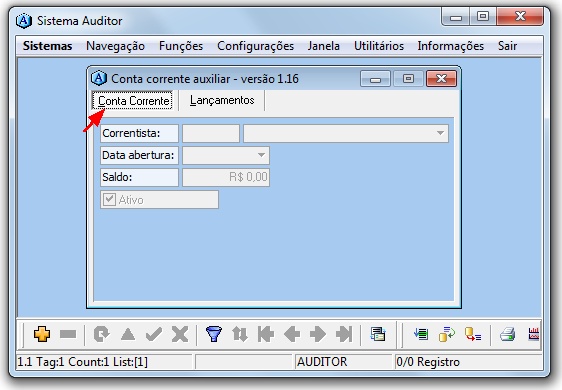Minimize the Conta corrente auxiliar window
This screenshot has width=562, height=390.
click(x=375, y=79)
